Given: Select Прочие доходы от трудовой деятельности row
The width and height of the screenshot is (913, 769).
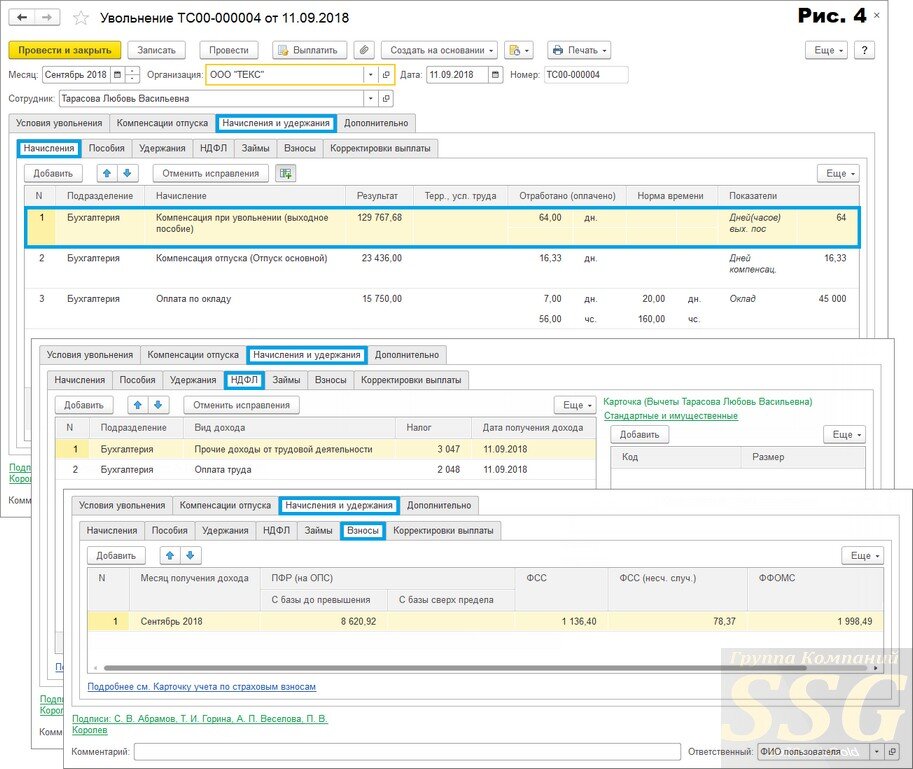Looking at the screenshot, I should click(x=325, y=449).
